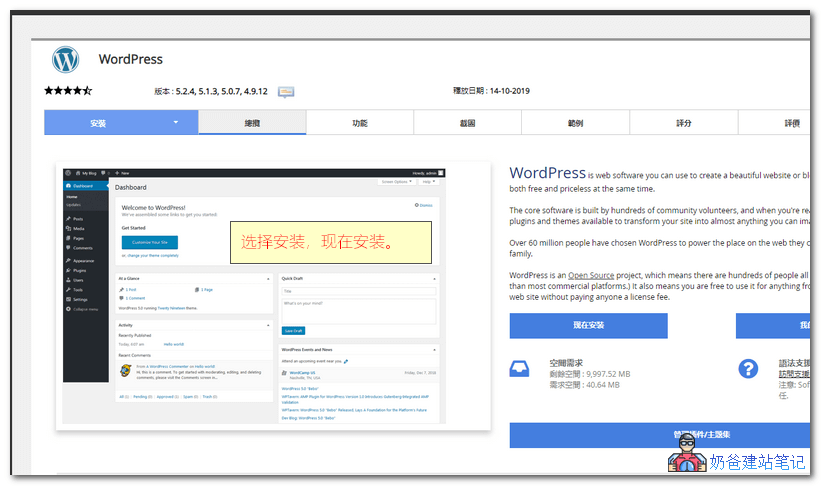The width and height of the screenshot is (821, 486).
Task: Click the release date 14-10-2019
Action: pos(509,91)
